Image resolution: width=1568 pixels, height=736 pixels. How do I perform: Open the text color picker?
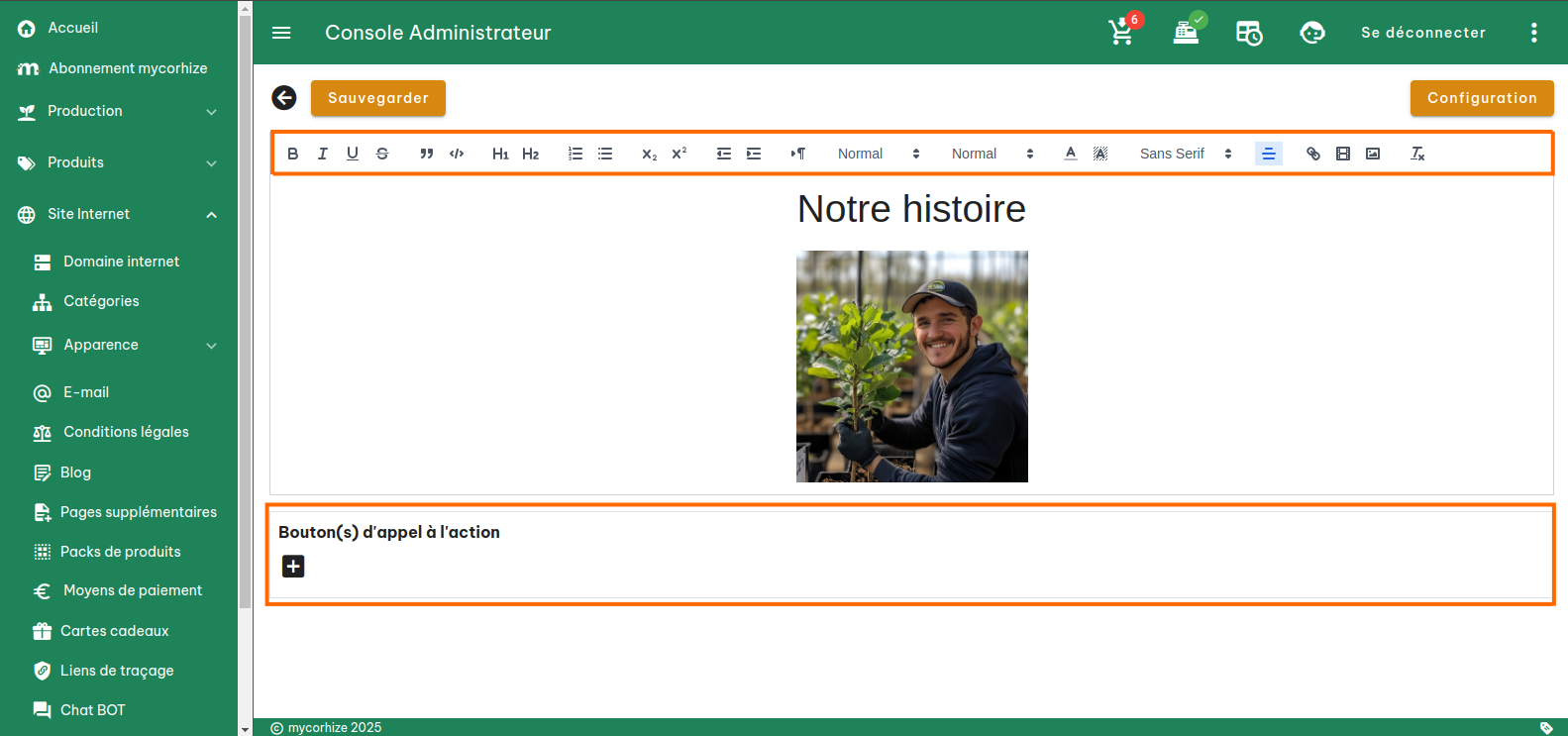pyautogui.click(x=1071, y=154)
